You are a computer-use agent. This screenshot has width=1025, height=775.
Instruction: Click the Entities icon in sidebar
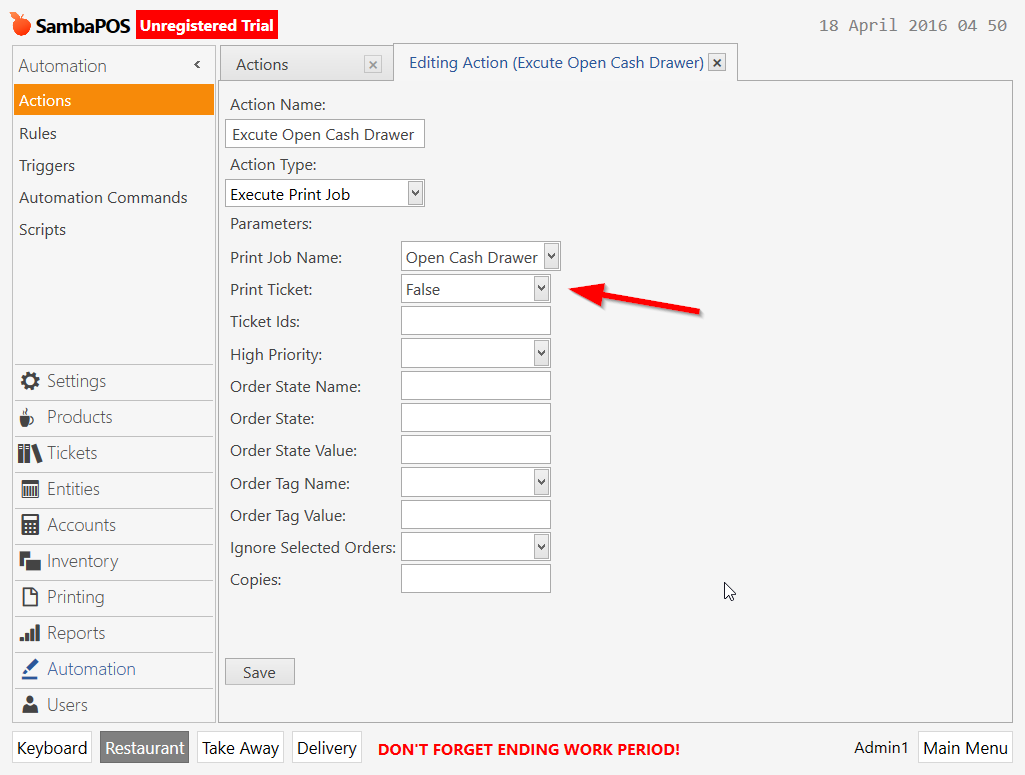point(30,489)
